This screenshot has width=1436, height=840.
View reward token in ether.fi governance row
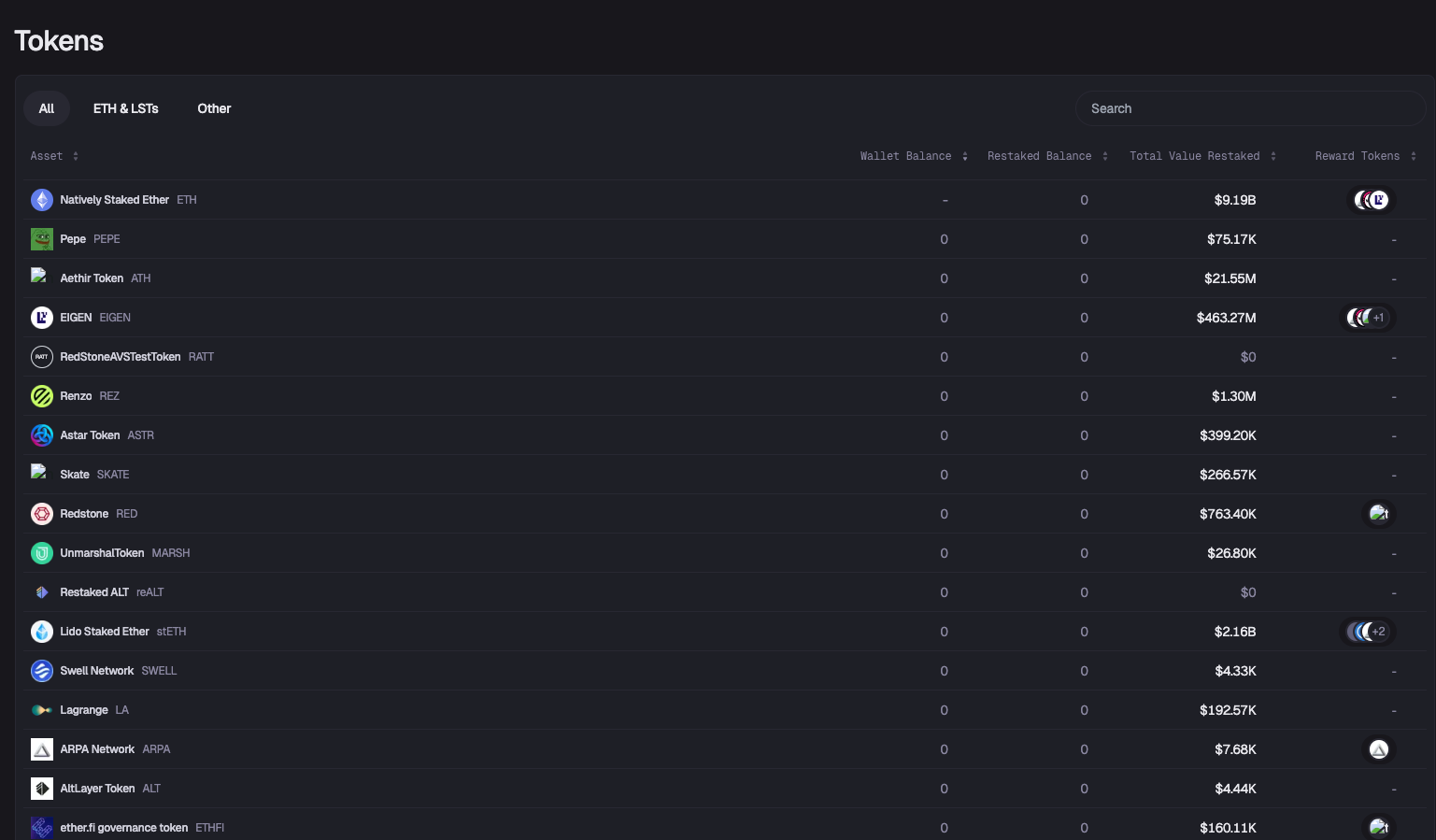coord(1379,828)
